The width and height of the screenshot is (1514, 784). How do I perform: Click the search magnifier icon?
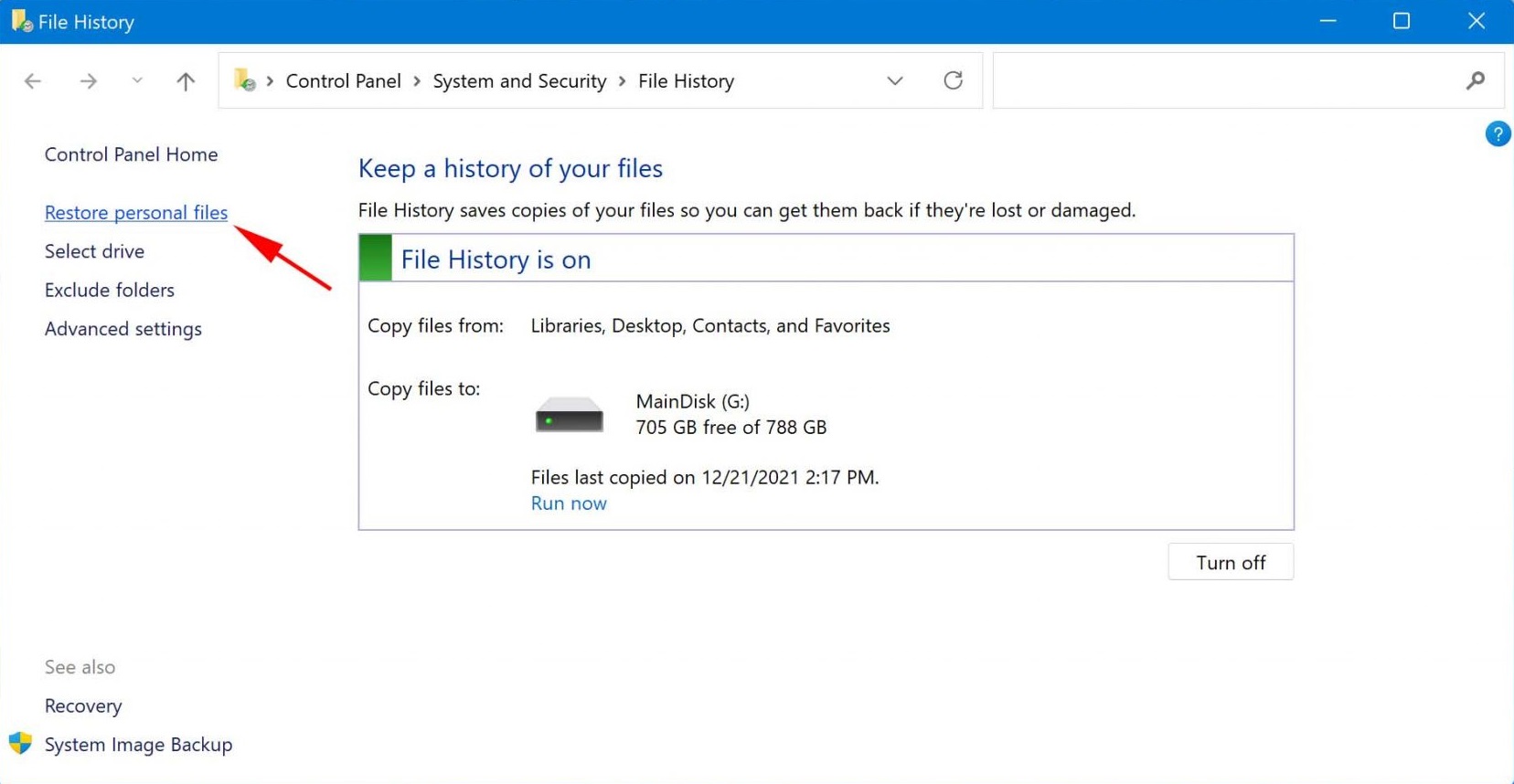1475,80
